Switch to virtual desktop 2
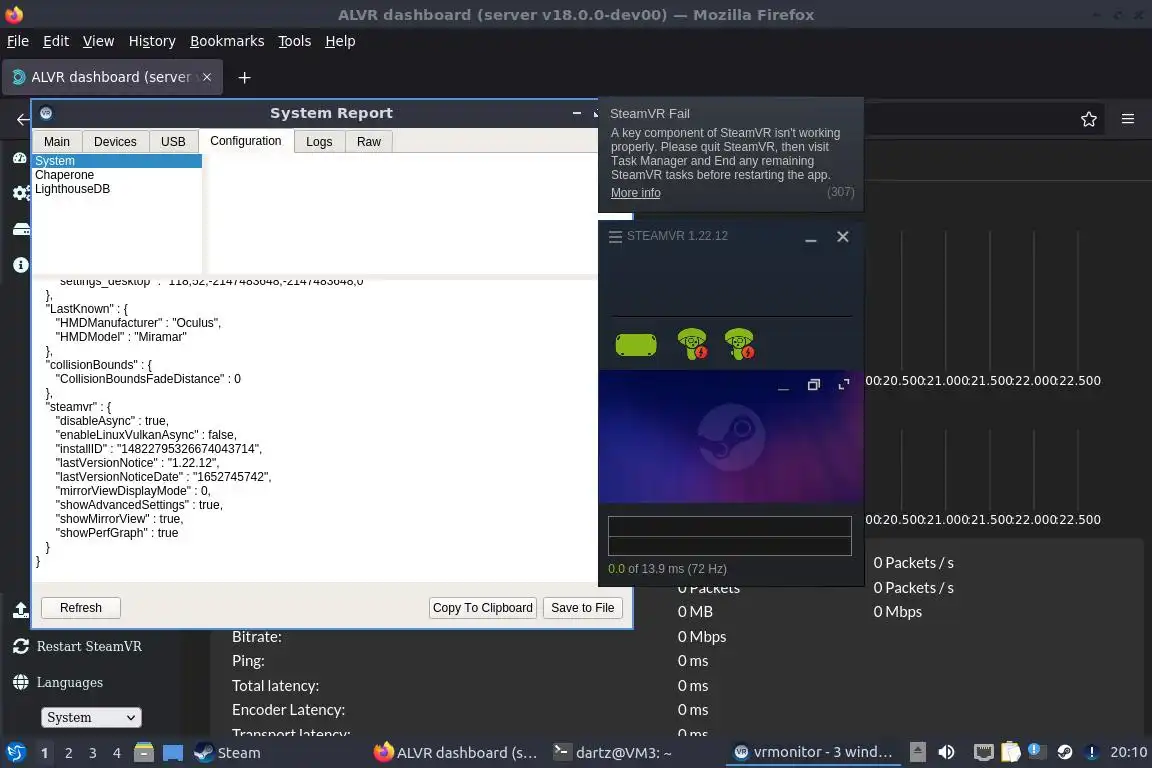The width and height of the screenshot is (1152, 768). coord(69,753)
